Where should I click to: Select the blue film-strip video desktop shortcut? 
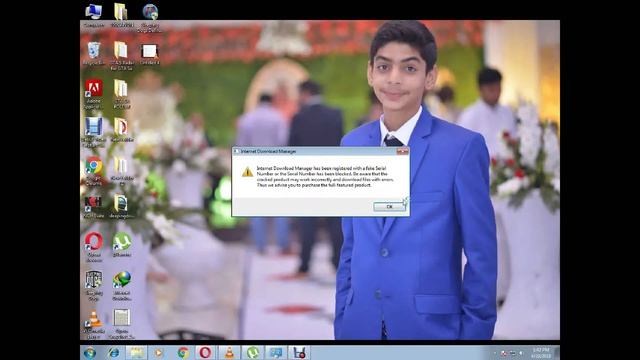[x=93, y=133]
